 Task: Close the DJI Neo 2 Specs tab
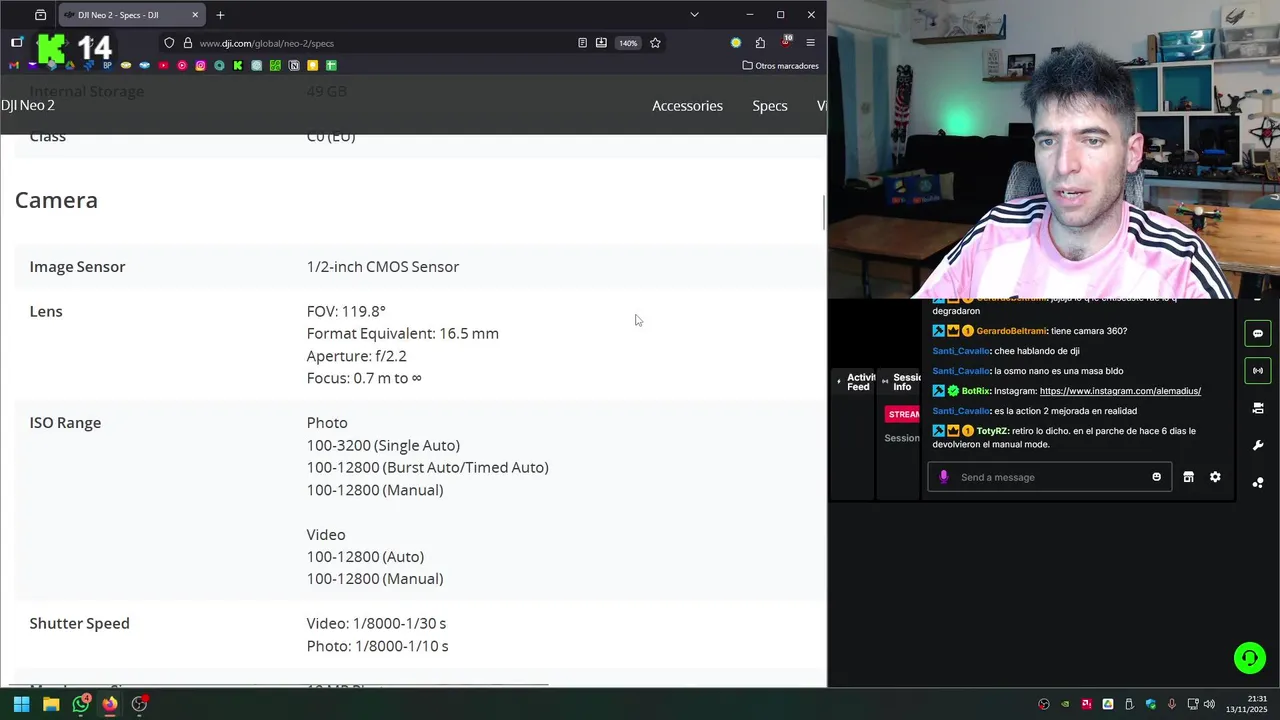click(x=195, y=15)
